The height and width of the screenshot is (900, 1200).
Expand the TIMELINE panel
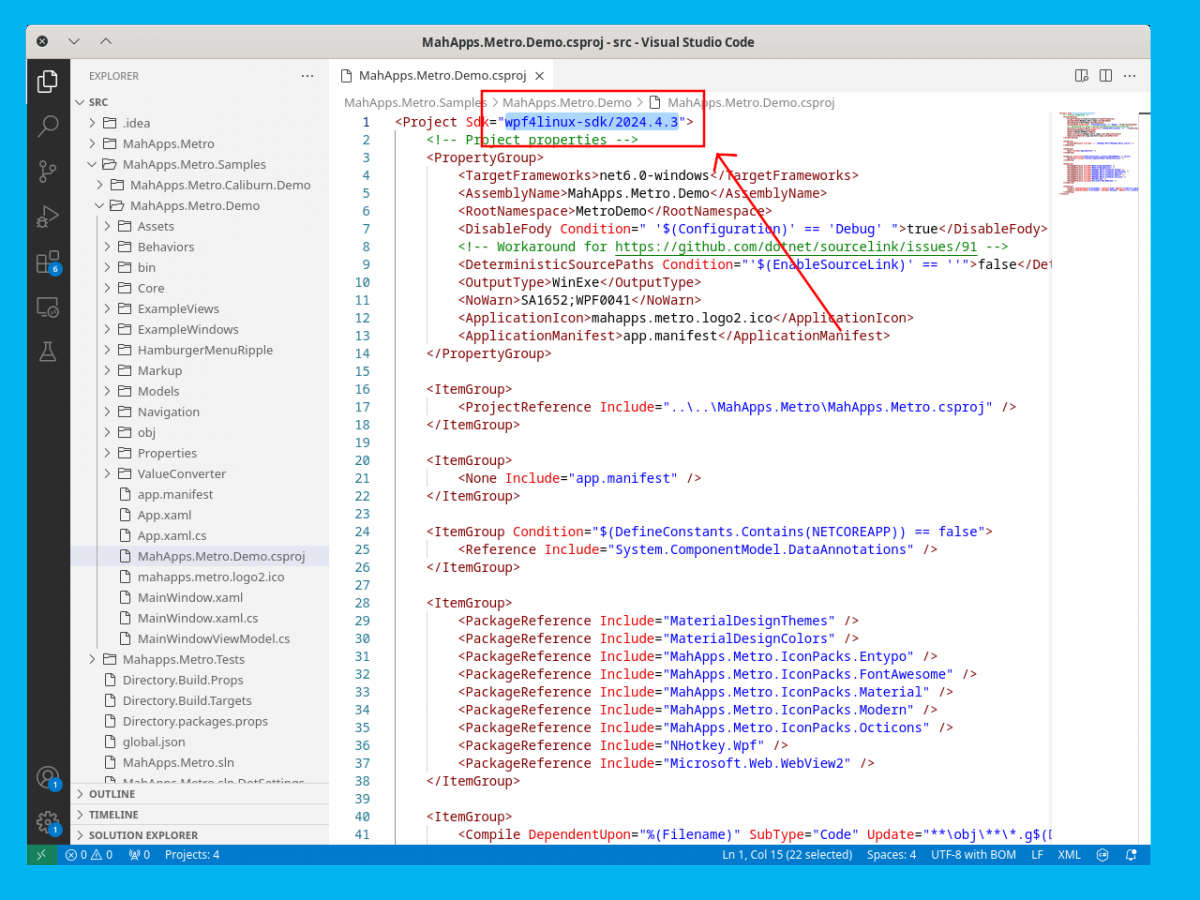click(x=199, y=814)
